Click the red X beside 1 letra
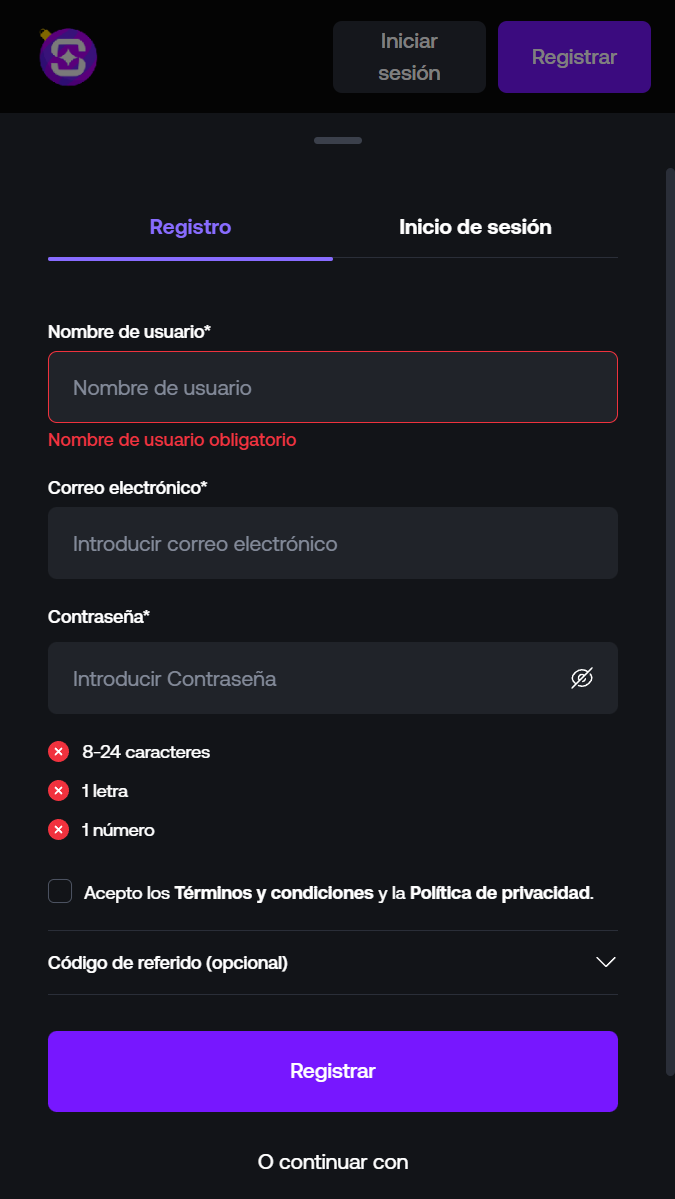This screenshot has width=675, height=1199. coord(59,791)
